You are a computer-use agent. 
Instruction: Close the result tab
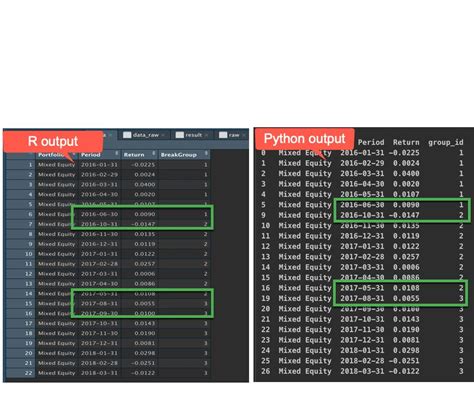207,135
